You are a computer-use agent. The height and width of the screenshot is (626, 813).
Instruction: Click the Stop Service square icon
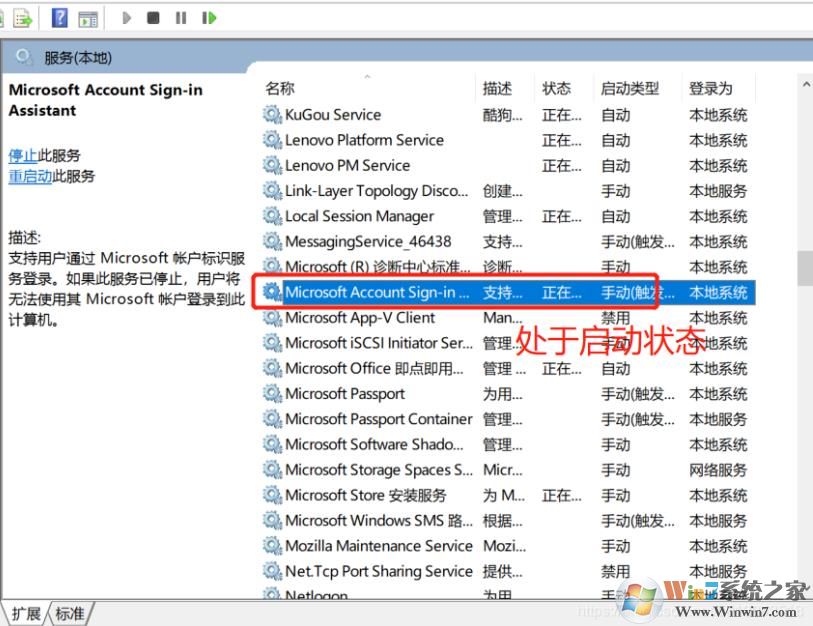pyautogui.click(x=153, y=18)
